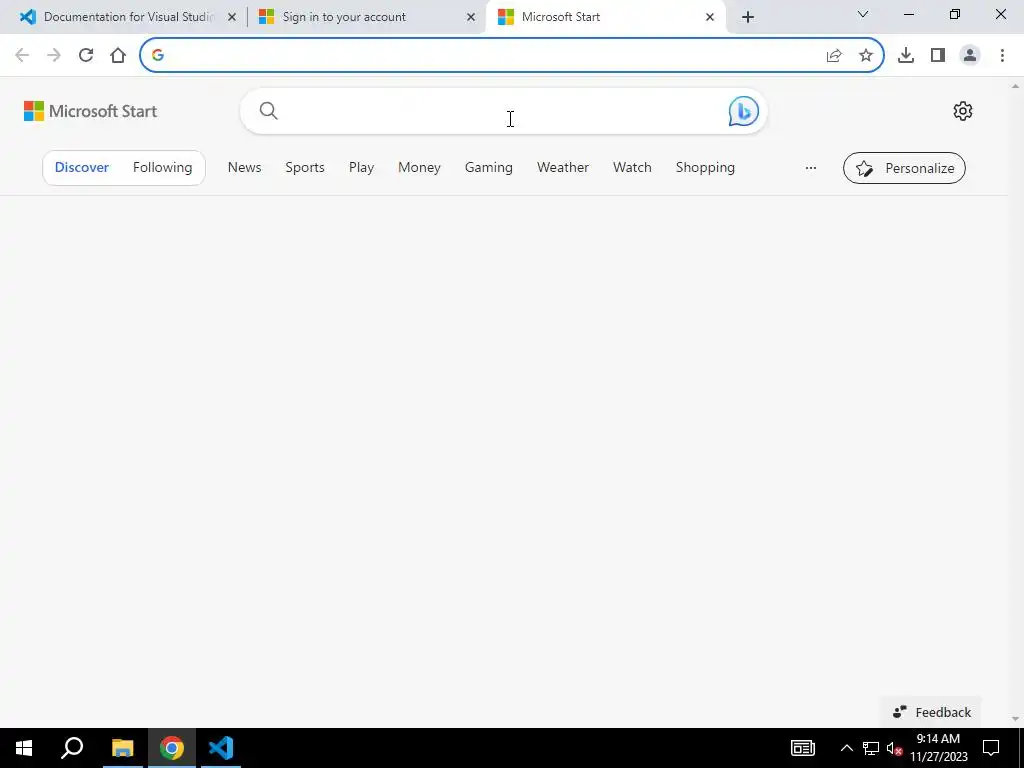Open the Shopping section
This screenshot has height=768, width=1024.
(705, 167)
